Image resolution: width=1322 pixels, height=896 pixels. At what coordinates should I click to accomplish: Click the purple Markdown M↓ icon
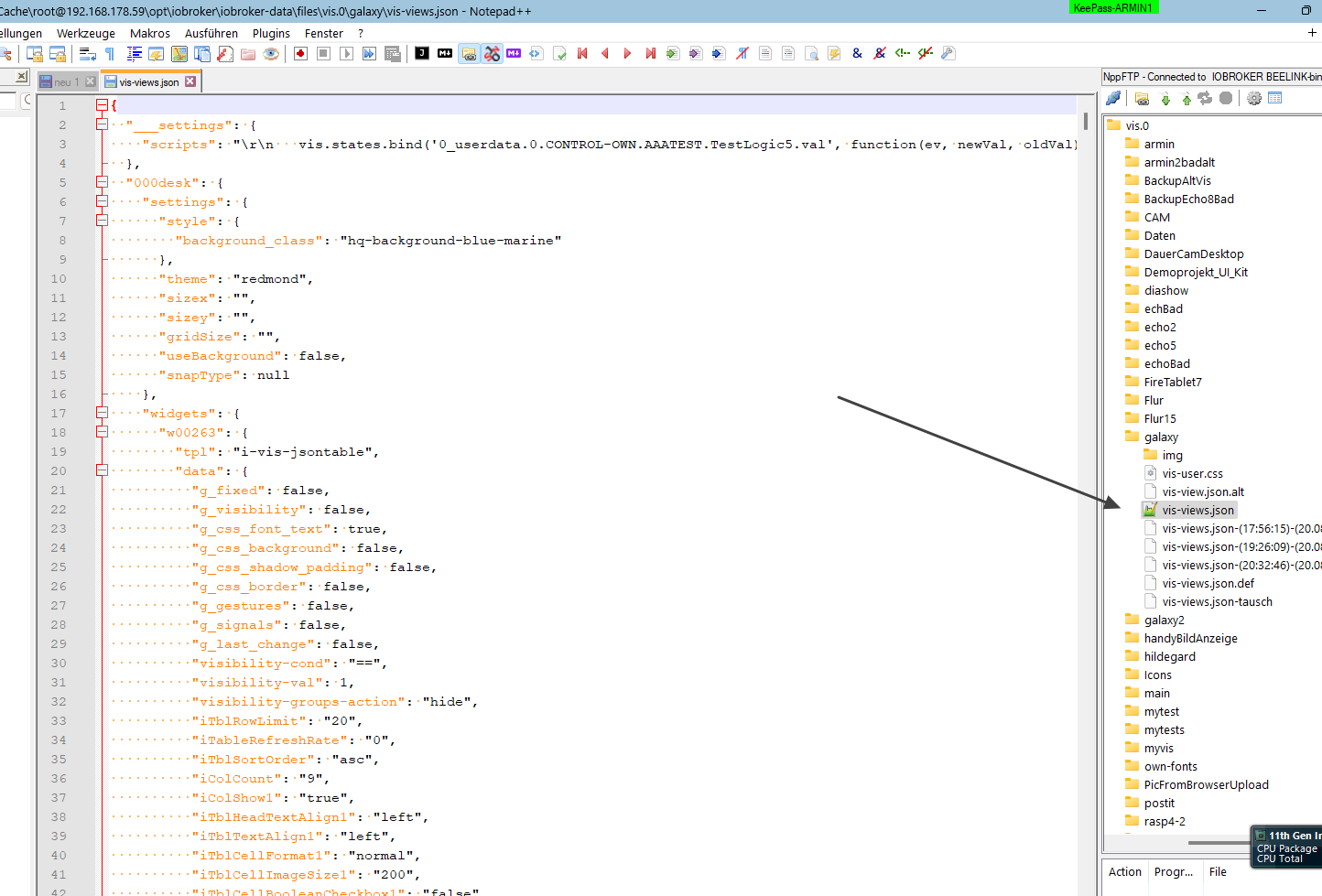click(514, 53)
